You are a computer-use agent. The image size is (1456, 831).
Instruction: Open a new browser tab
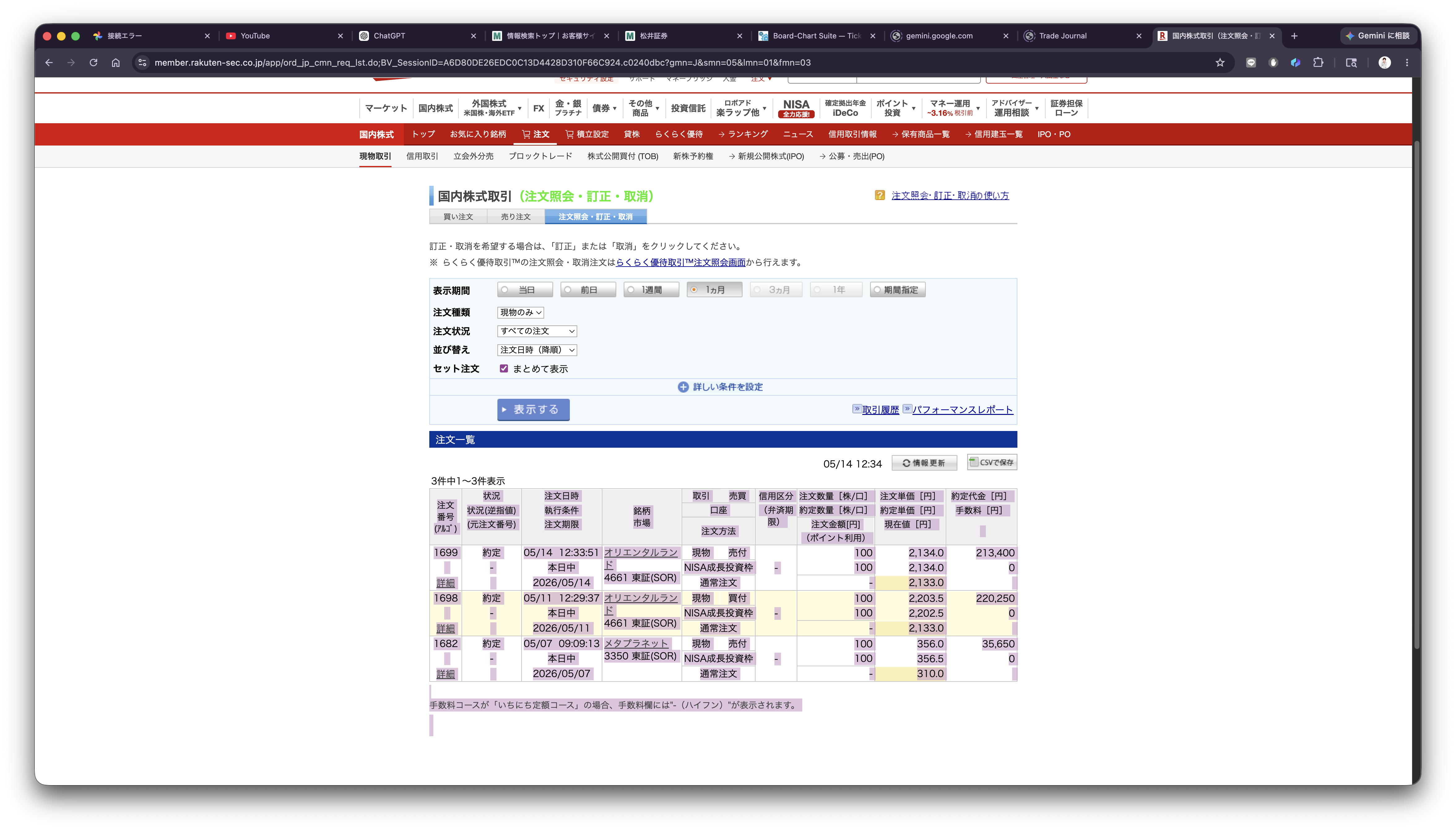[1294, 36]
